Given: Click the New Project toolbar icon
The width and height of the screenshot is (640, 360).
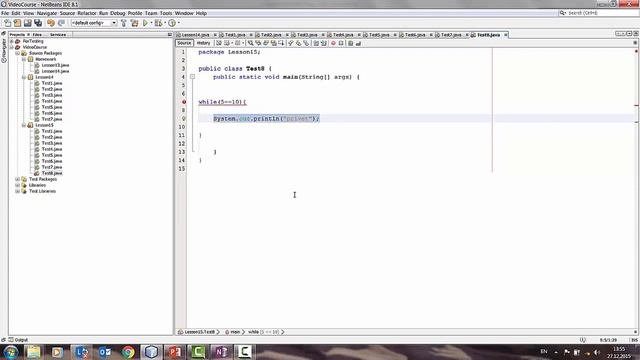Looking at the screenshot, I should (x=17, y=23).
